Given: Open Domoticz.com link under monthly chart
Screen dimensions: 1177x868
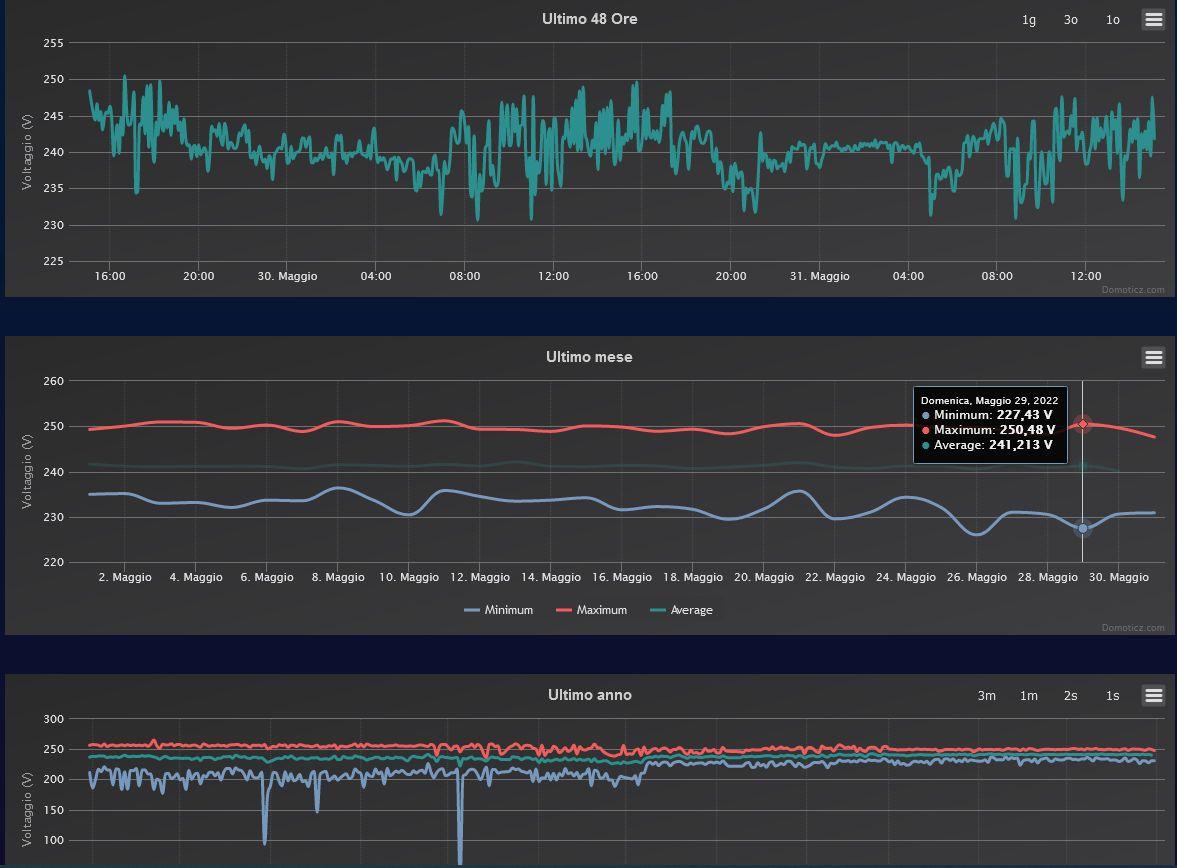Looking at the screenshot, I should pos(1133,628).
